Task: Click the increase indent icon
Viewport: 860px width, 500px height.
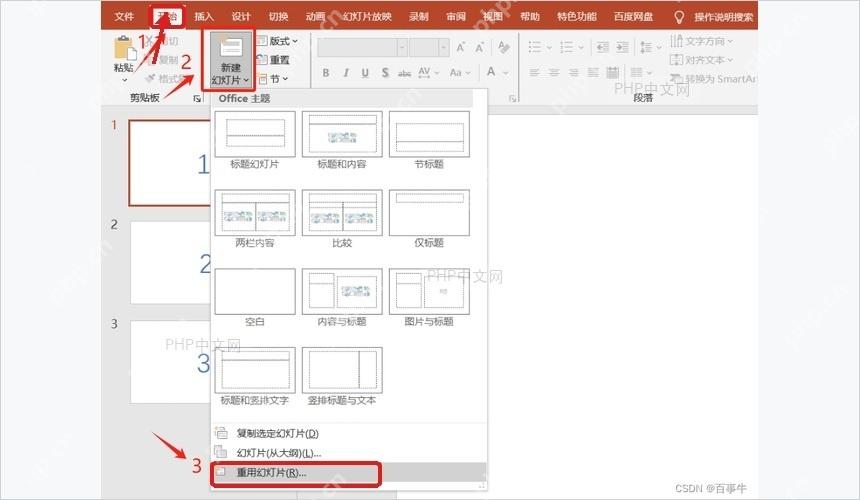Action: (x=622, y=47)
